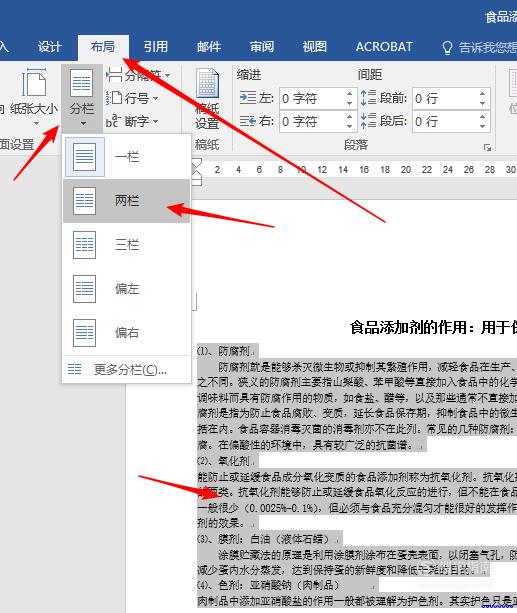The image size is (517, 613).
Task: Decrease 段后 spacing with down stepper
Action: tap(483, 126)
